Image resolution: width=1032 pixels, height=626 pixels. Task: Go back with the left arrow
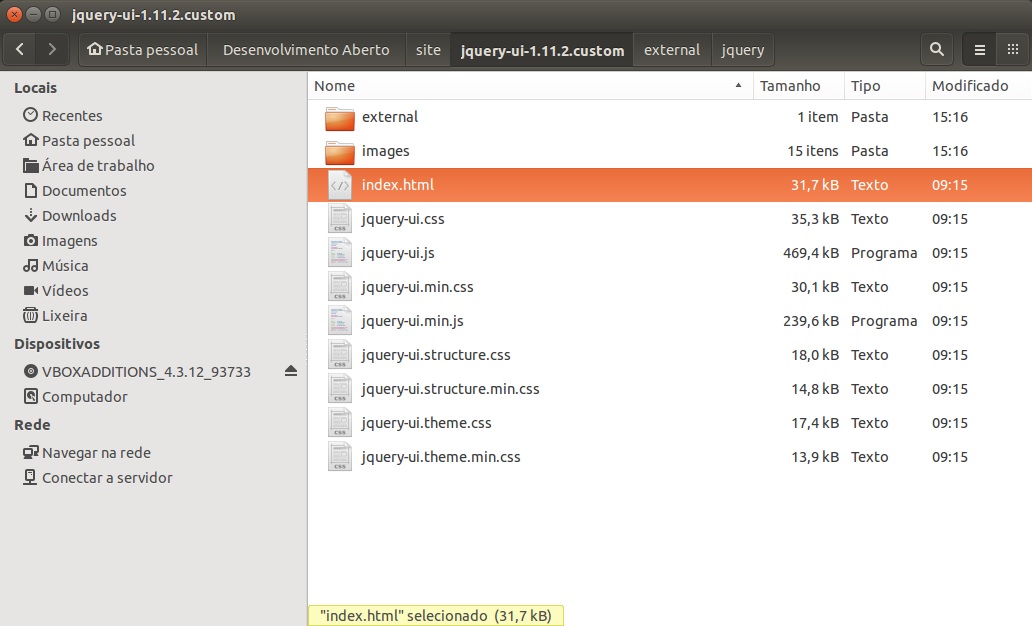21,49
